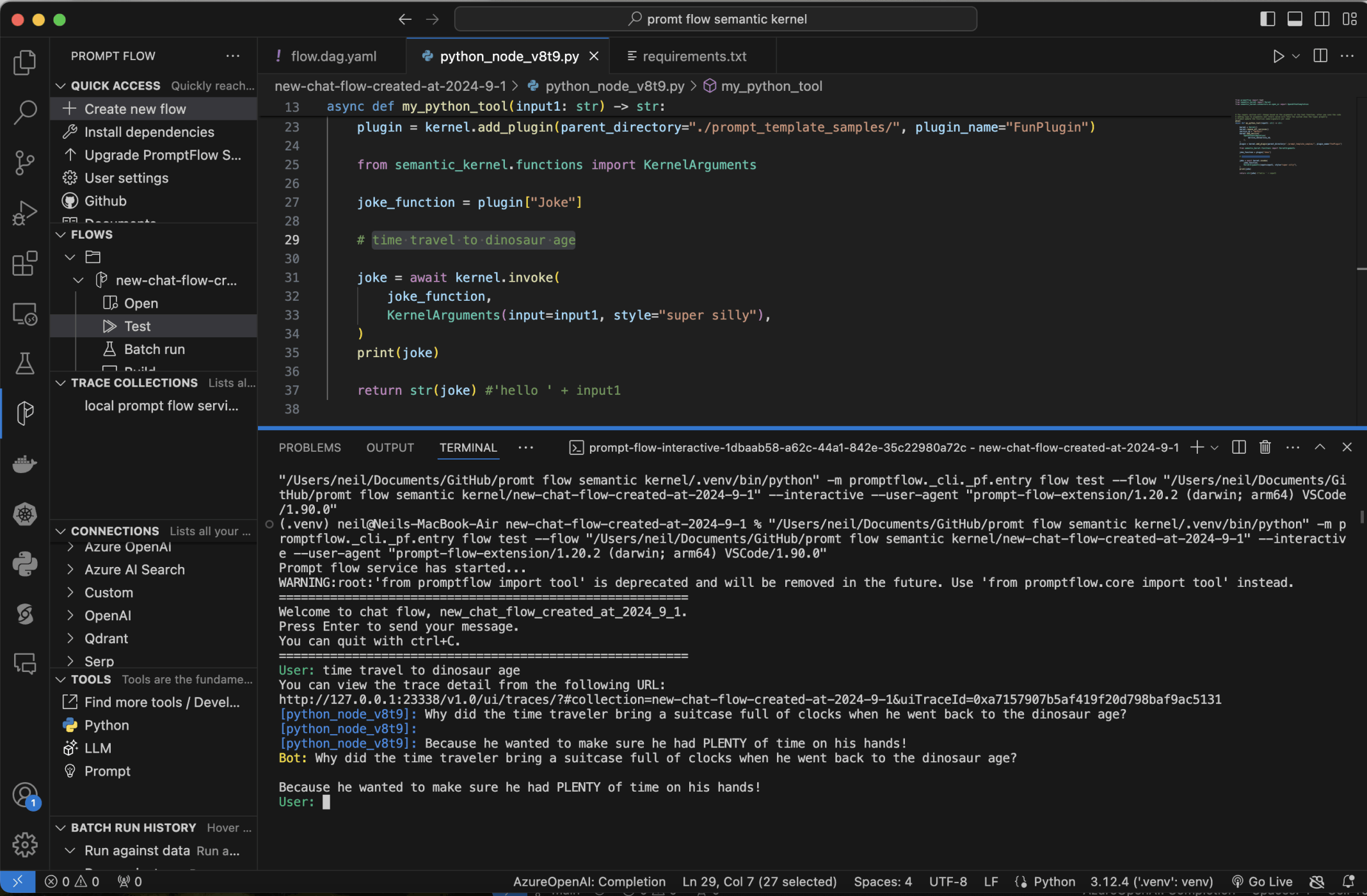Toggle the bottom panel visibility

[1295, 19]
